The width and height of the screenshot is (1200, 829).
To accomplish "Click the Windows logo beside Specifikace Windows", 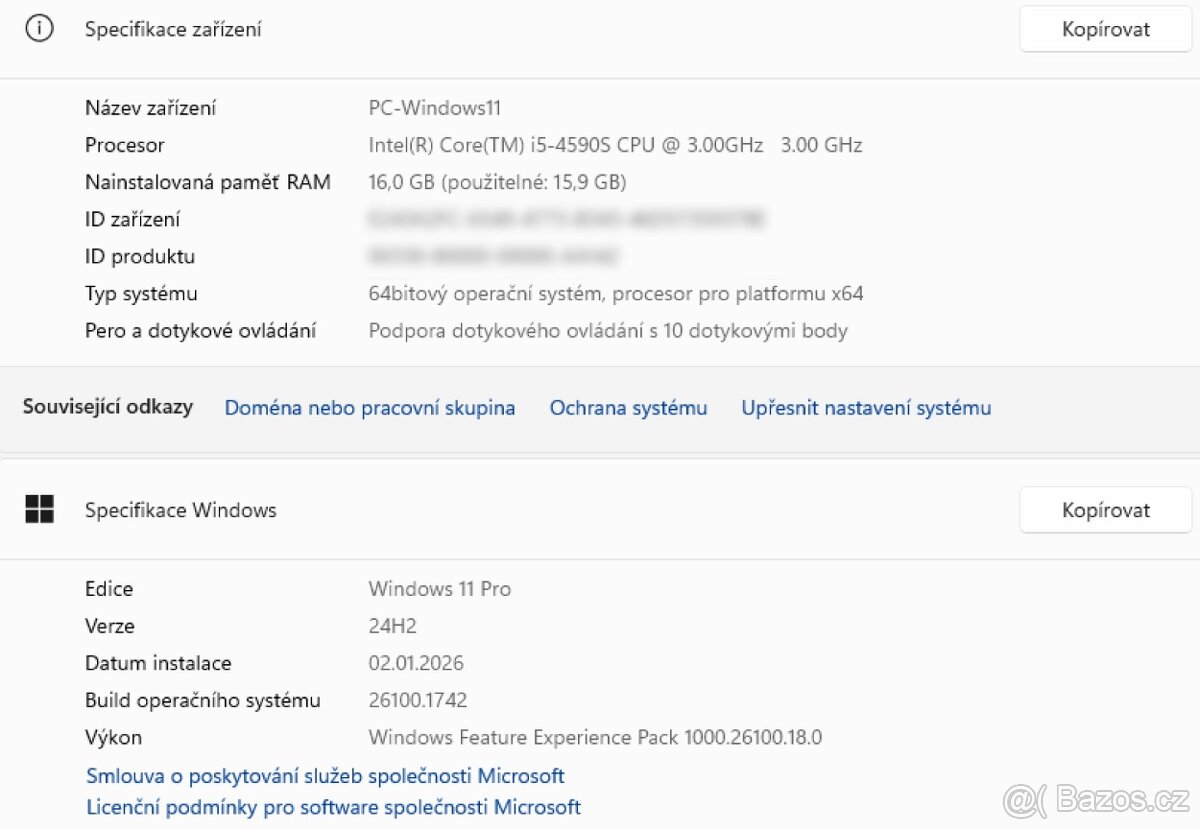I will click(40, 509).
